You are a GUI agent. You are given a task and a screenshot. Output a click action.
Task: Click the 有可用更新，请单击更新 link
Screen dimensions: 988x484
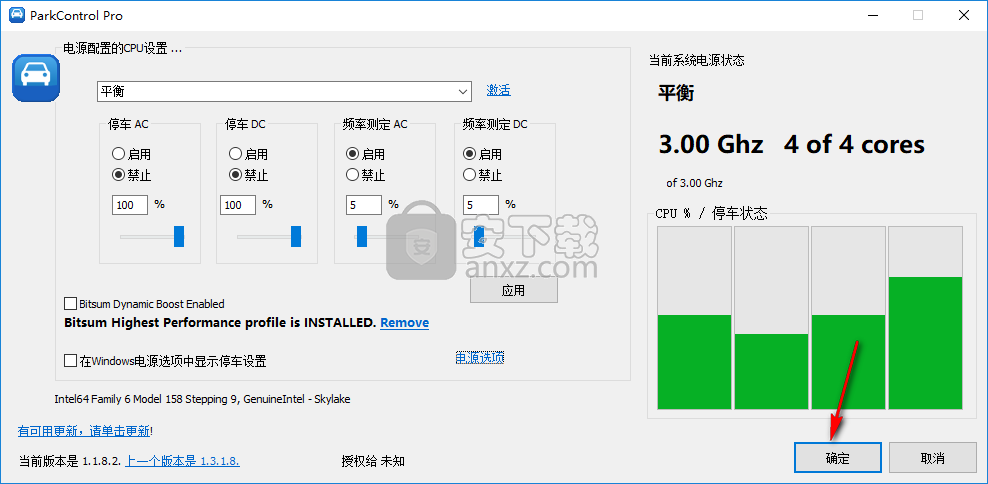(84, 431)
